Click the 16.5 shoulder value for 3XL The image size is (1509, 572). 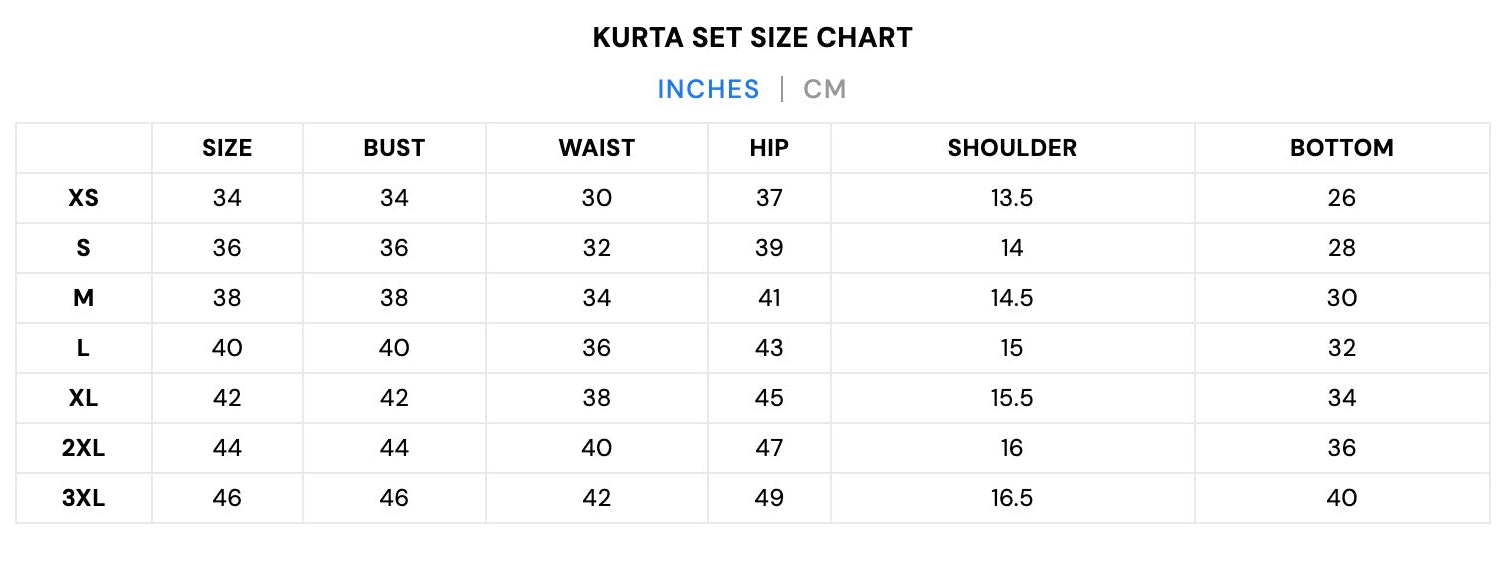point(1012,498)
